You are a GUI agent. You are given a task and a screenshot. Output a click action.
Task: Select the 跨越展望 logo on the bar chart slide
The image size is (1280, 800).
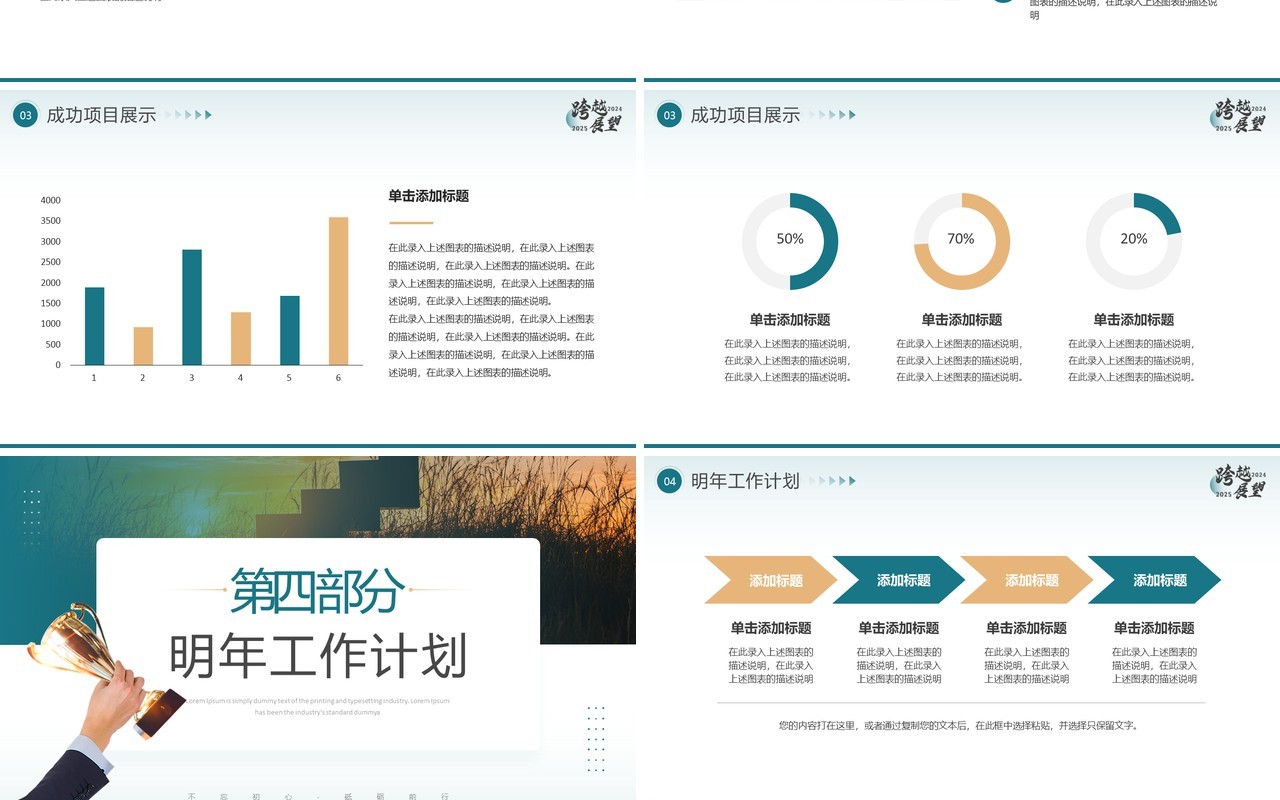point(596,116)
